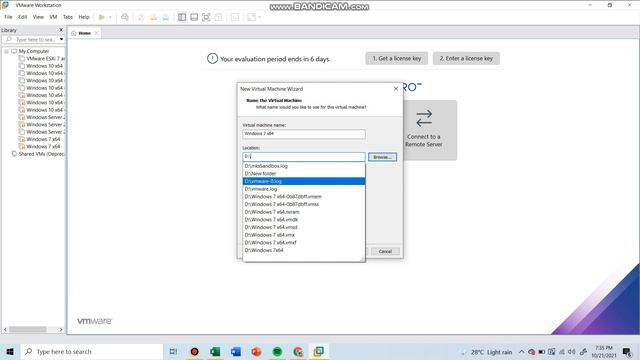Select D:\Windows 7x64 suggestion

click(x=304, y=250)
